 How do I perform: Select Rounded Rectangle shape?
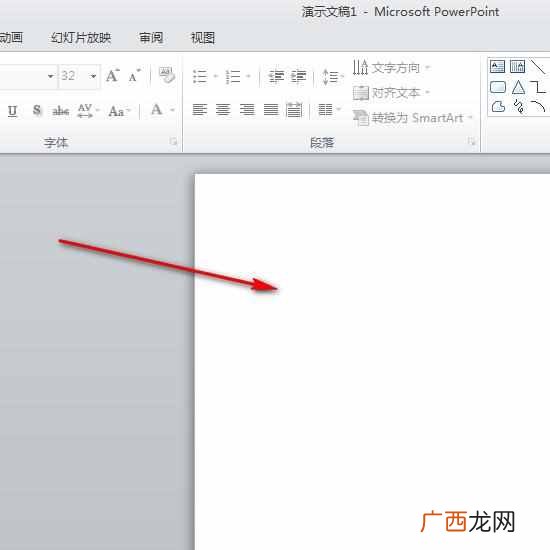498,87
